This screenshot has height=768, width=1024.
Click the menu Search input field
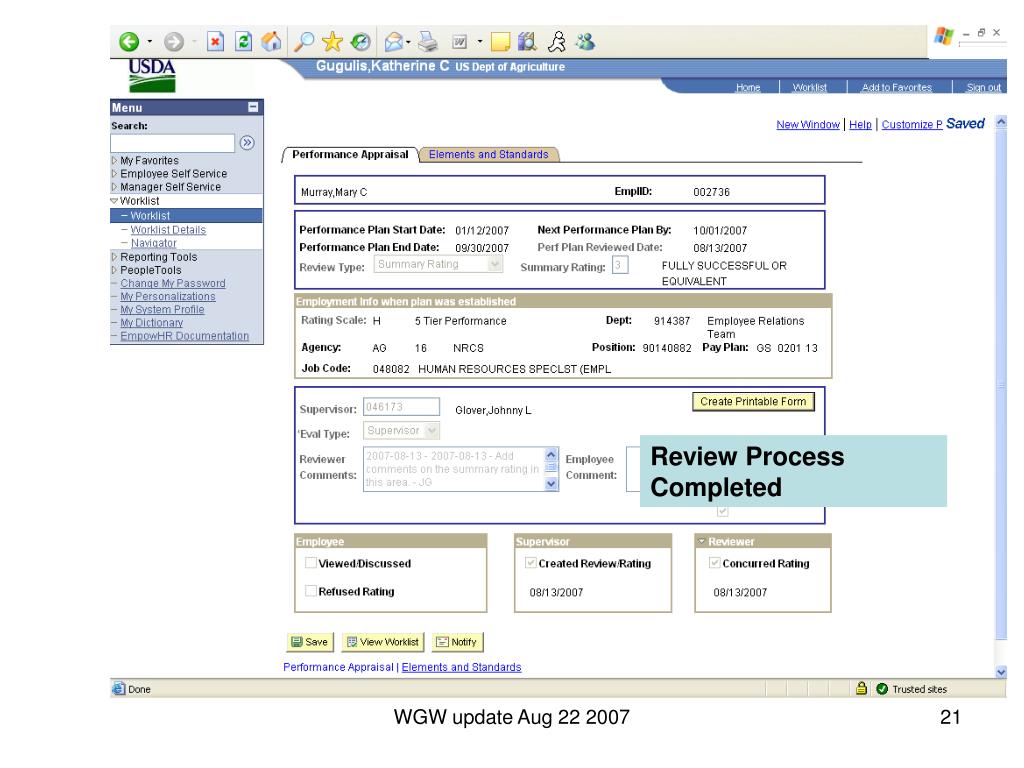click(x=173, y=144)
